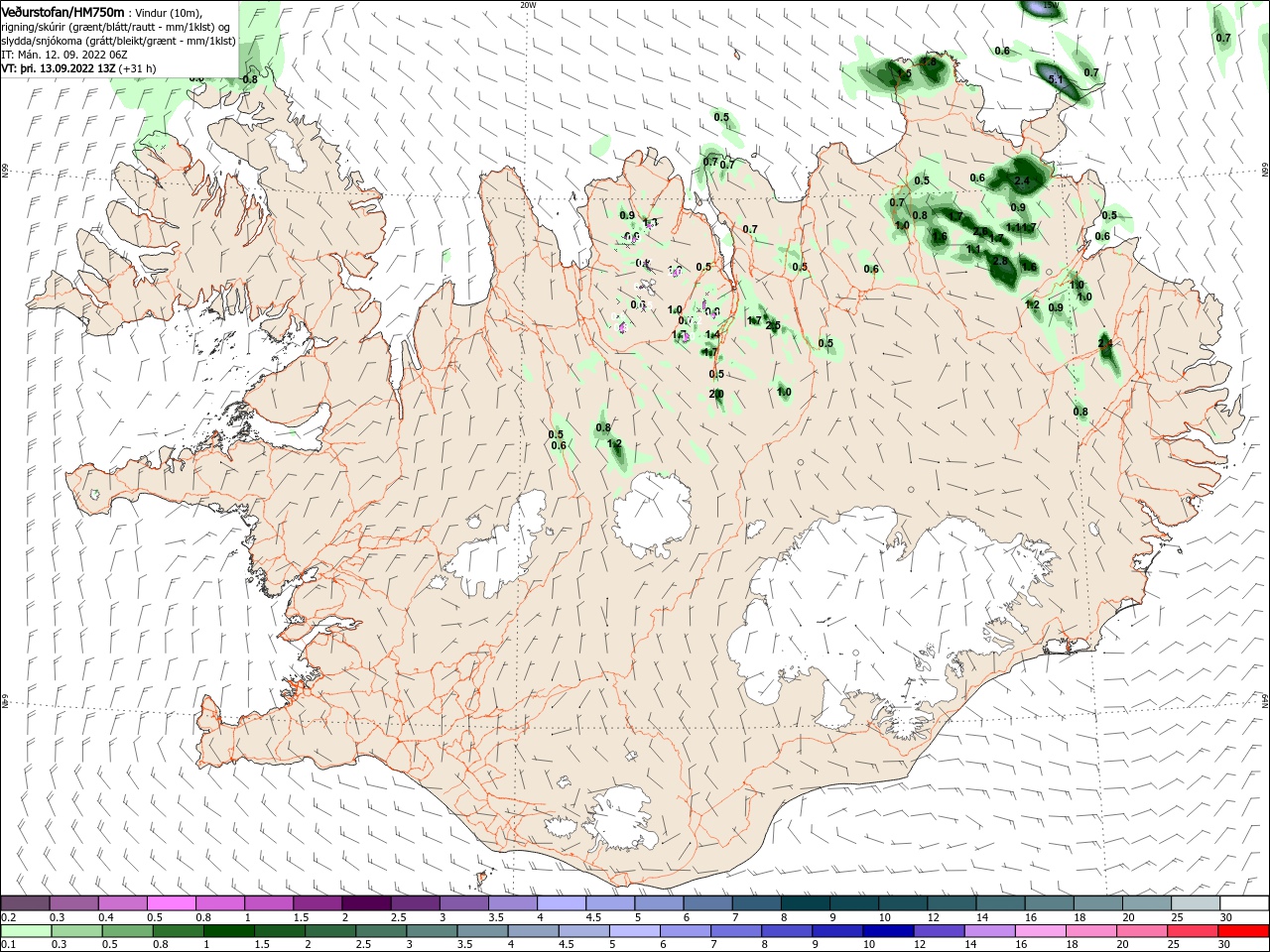
Task: Select the dark teal snow swatch labeled 8
Action: [806, 903]
